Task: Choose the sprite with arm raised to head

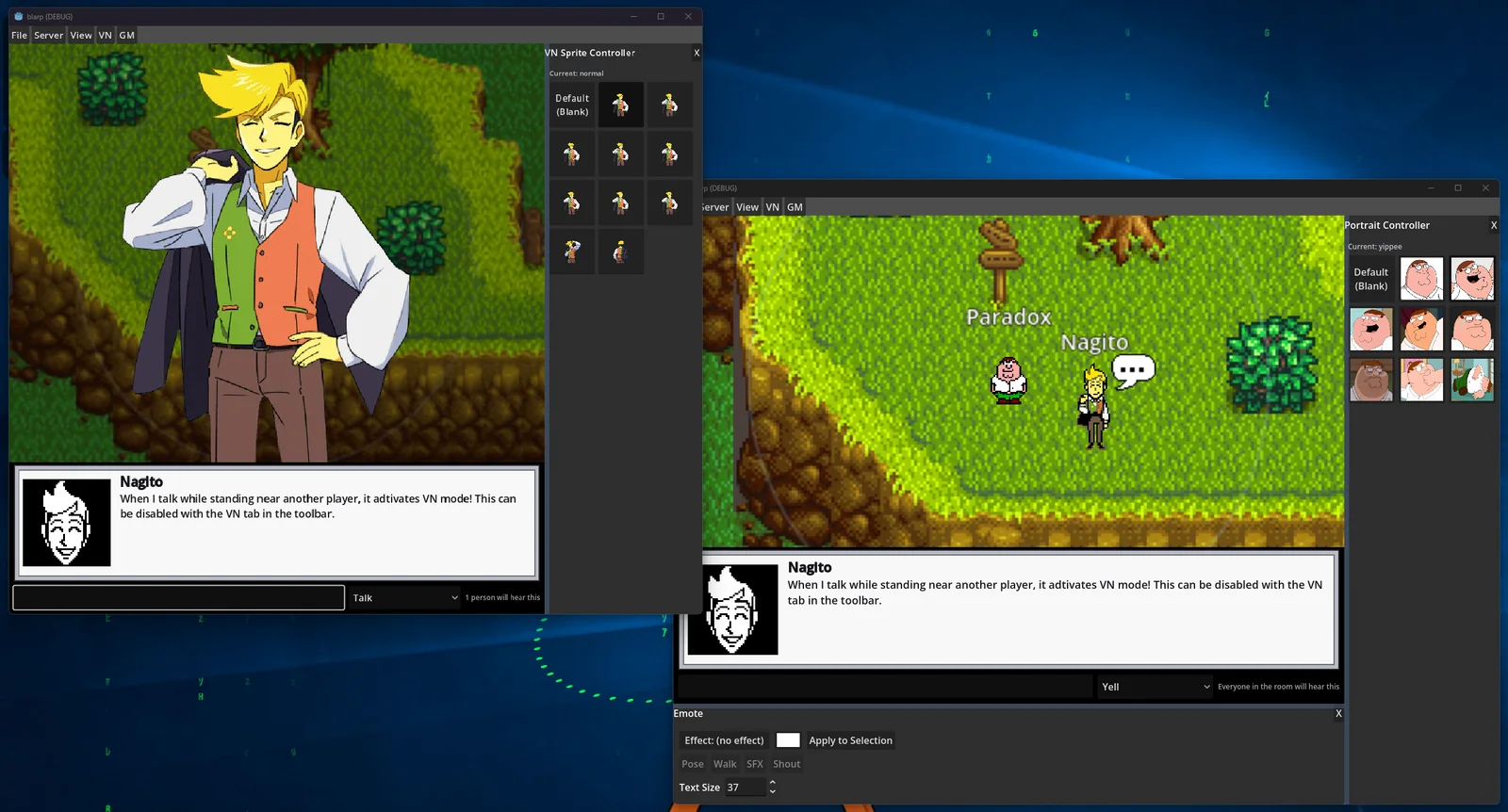Action: [572, 252]
